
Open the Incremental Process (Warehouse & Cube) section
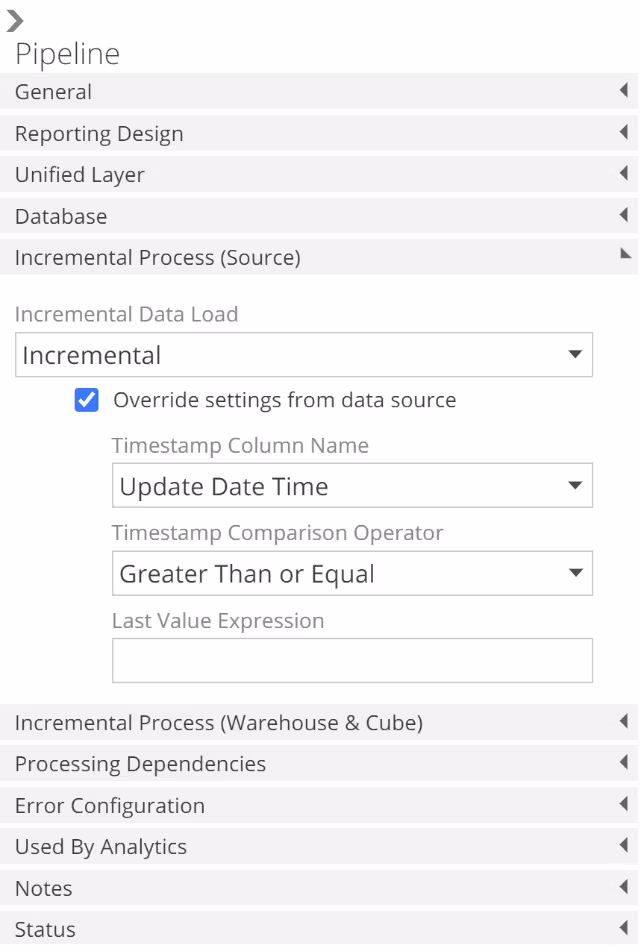pyautogui.click(x=218, y=722)
